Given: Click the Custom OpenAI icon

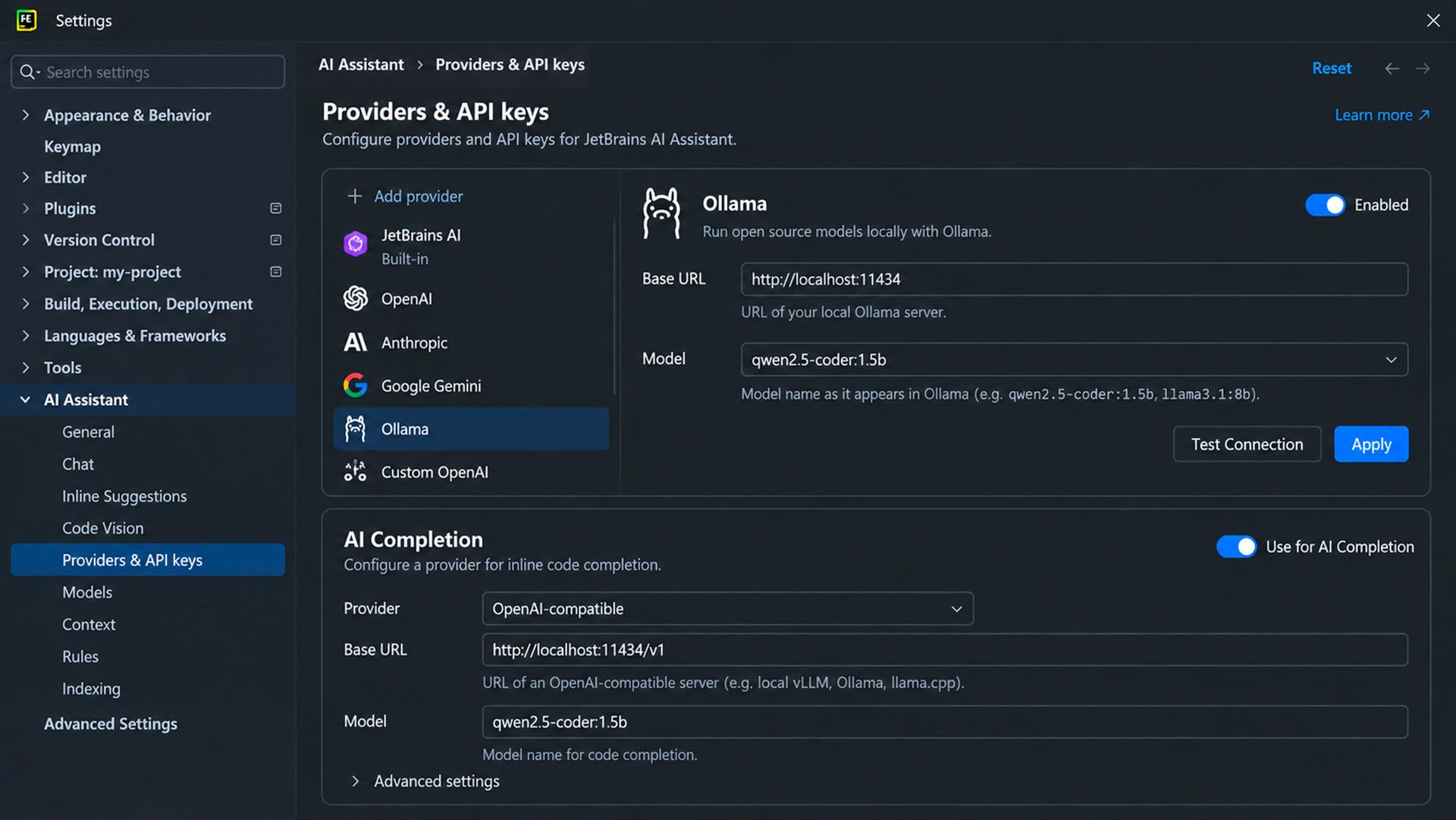Looking at the screenshot, I should (x=355, y=472).
